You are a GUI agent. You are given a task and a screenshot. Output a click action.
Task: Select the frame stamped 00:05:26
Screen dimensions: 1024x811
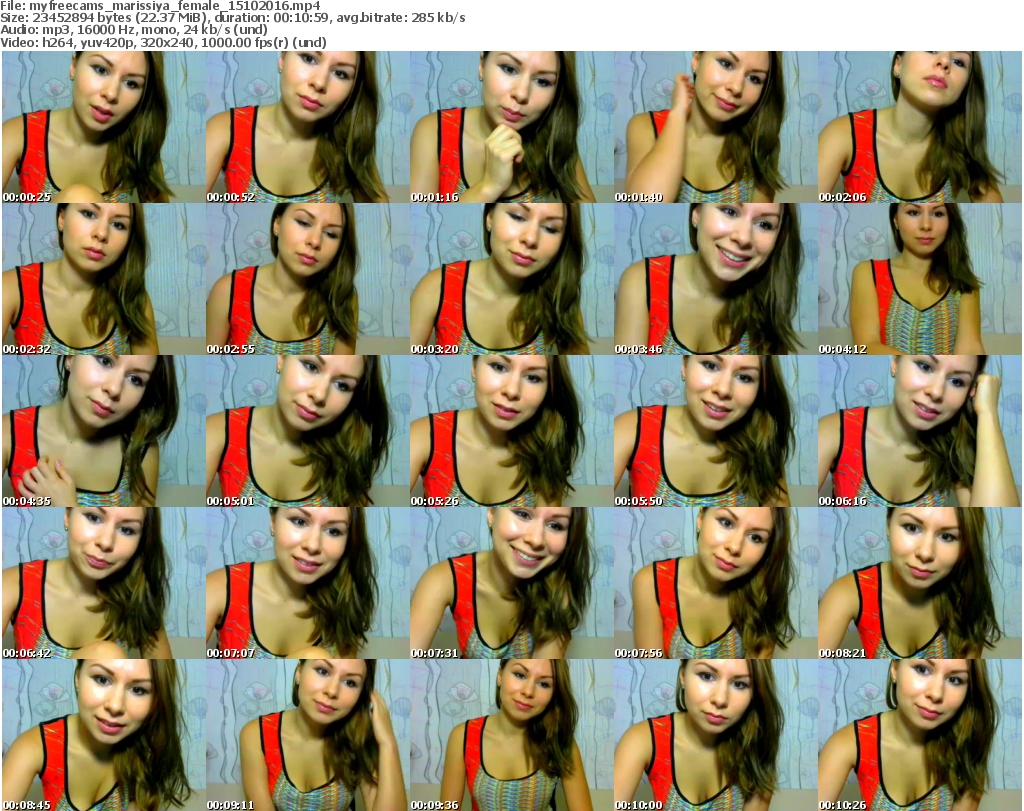511,431
